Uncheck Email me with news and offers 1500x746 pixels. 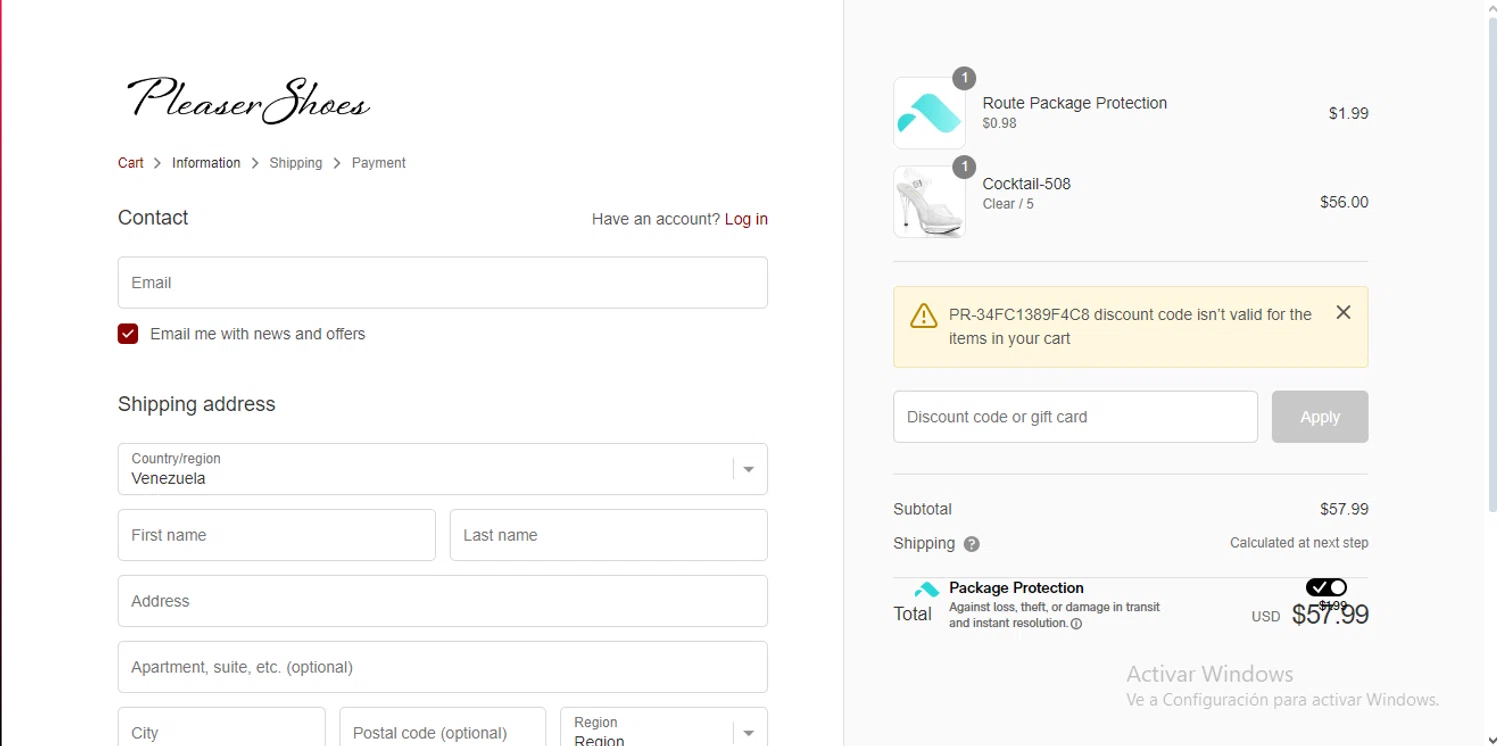128,334
